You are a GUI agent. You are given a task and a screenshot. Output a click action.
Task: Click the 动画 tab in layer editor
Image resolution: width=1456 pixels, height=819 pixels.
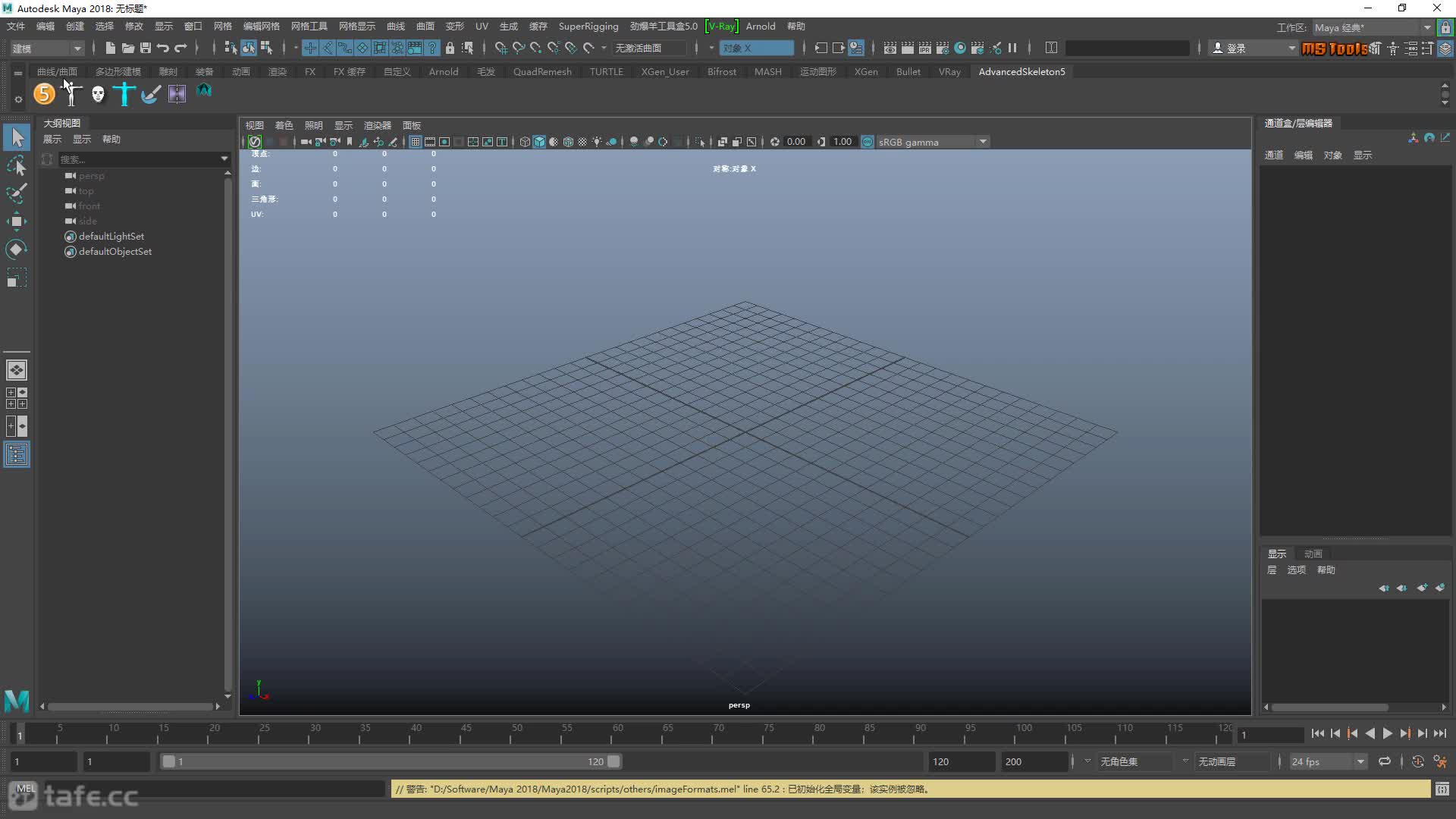pyautogui.click(x=1313, y=554)
